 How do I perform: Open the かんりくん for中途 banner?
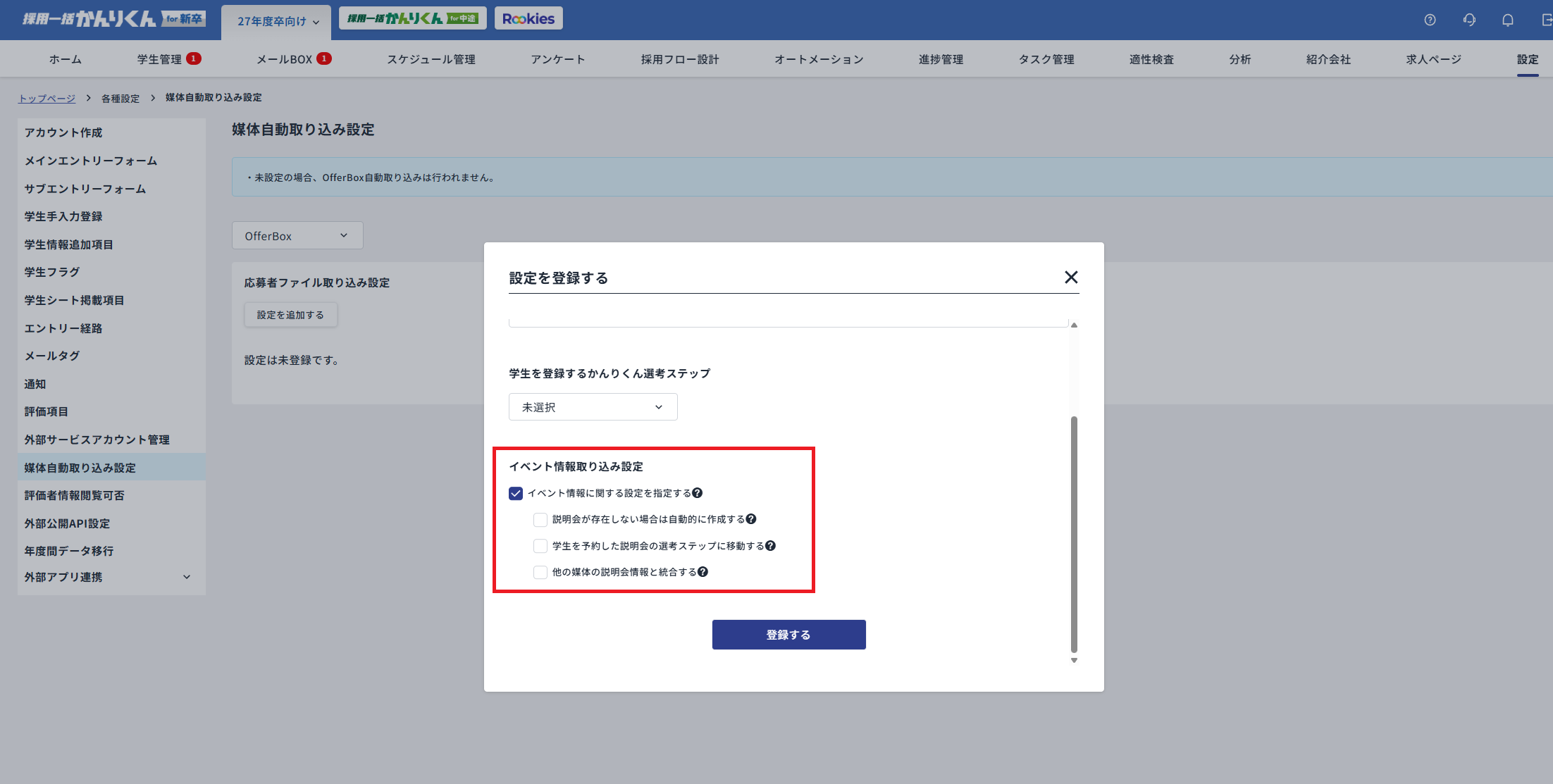412,18
